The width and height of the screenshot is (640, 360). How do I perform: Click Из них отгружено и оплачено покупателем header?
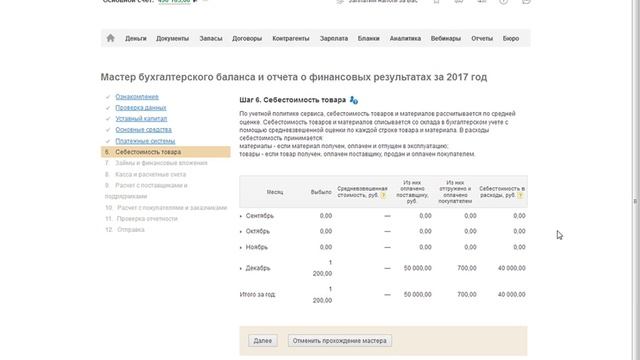455,192
